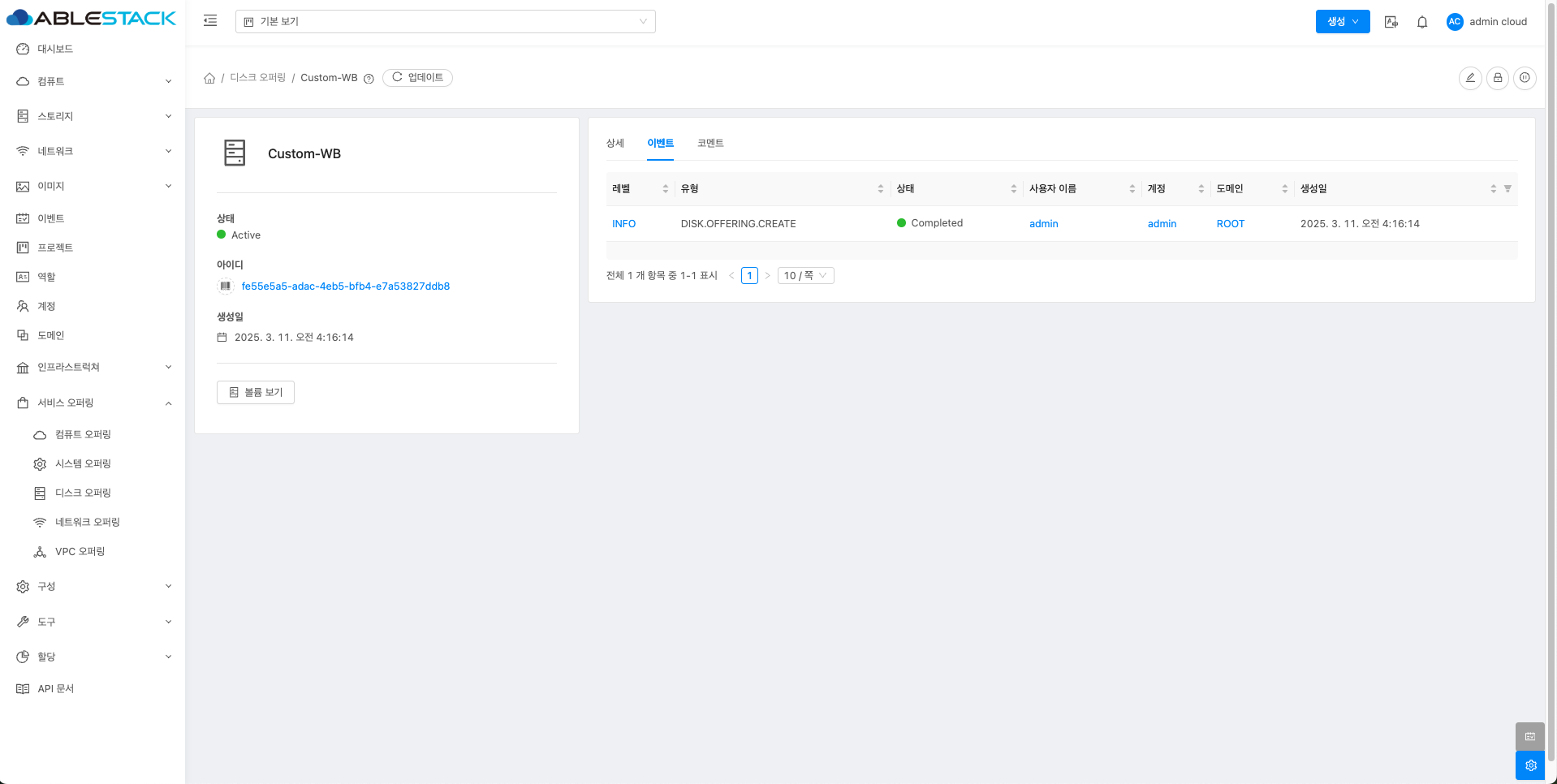Image resolution: width=1557 pixels, height=784 pixels.
Task: Select 네트워크 오퍼링 in sidebar
Action: pos(87,523)
